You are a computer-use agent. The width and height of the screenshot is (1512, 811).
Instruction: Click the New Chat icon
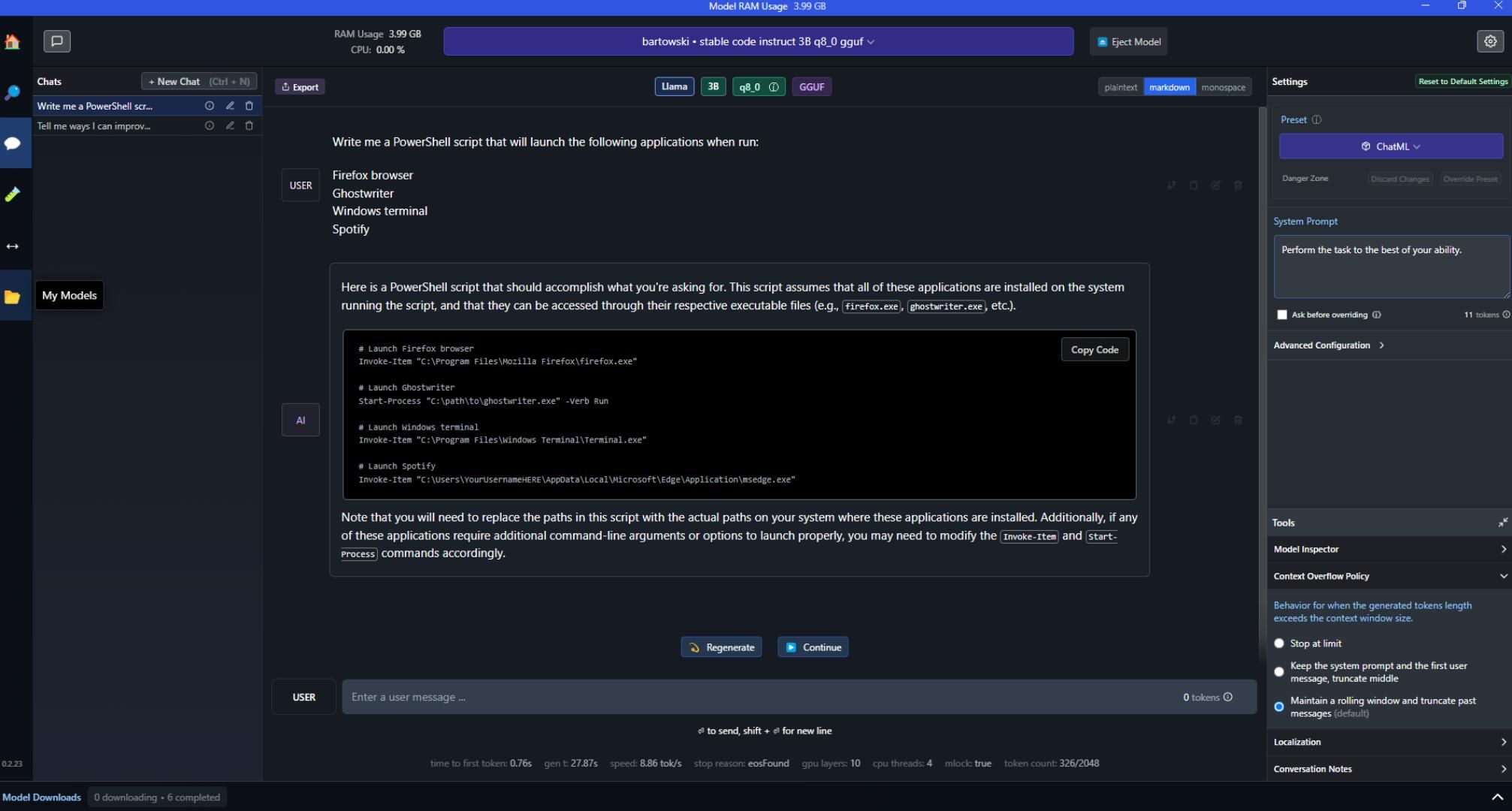click(x=197, y=81)
